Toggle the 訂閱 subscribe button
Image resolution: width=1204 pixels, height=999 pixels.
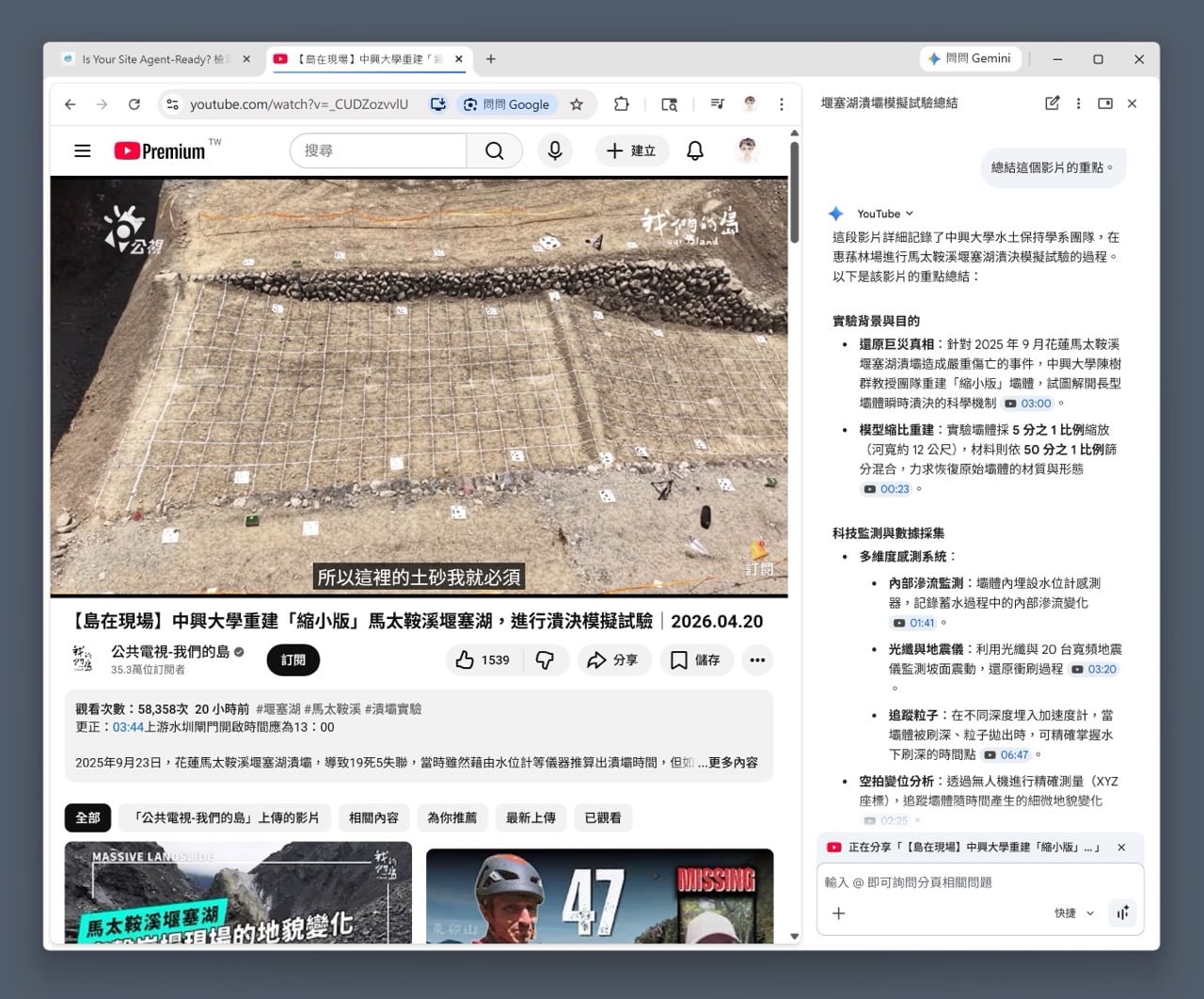pos(293,660)
